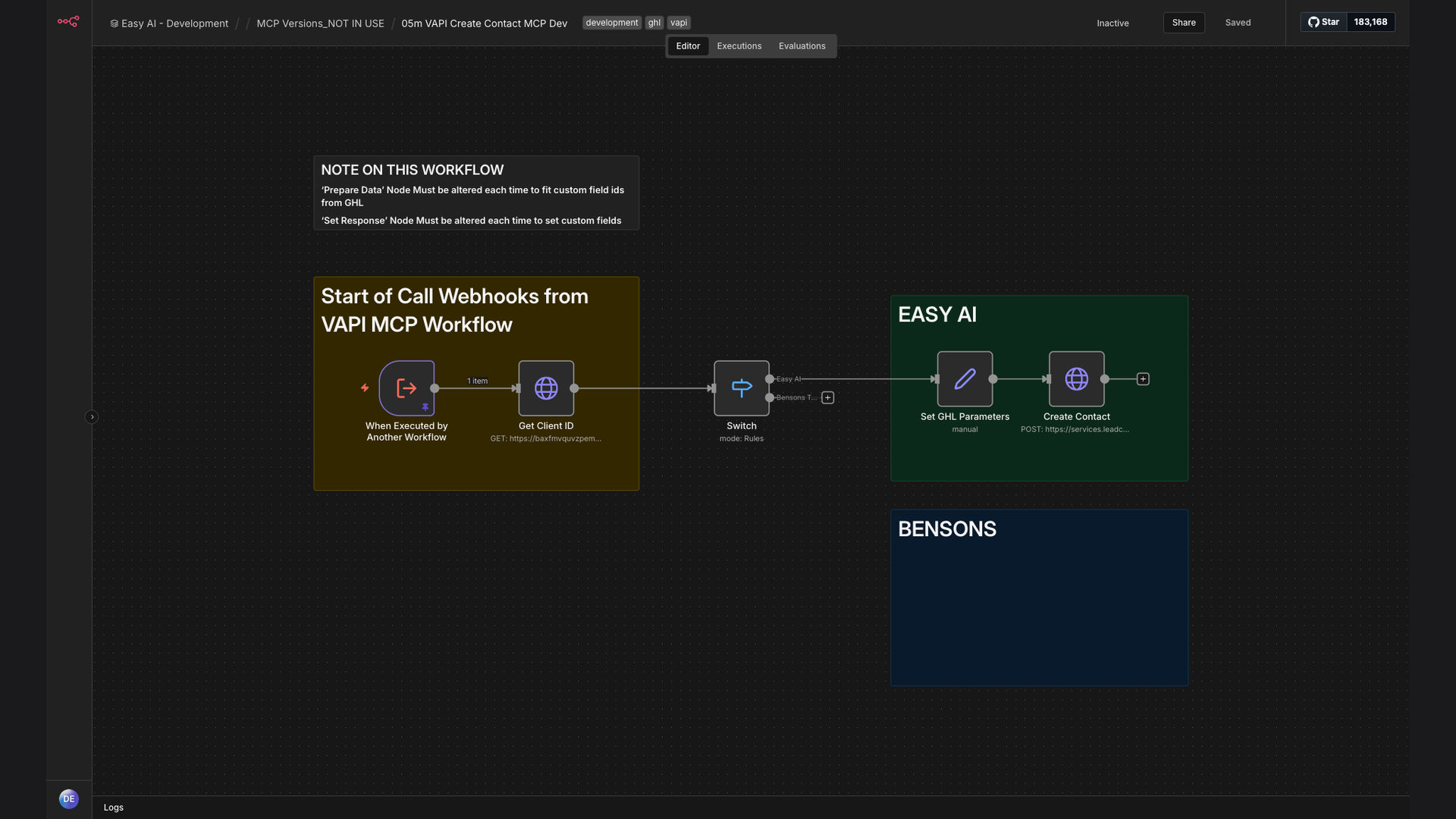Click the star count 183,168
1456x819 pixels.
click(x=1370, y=22)
